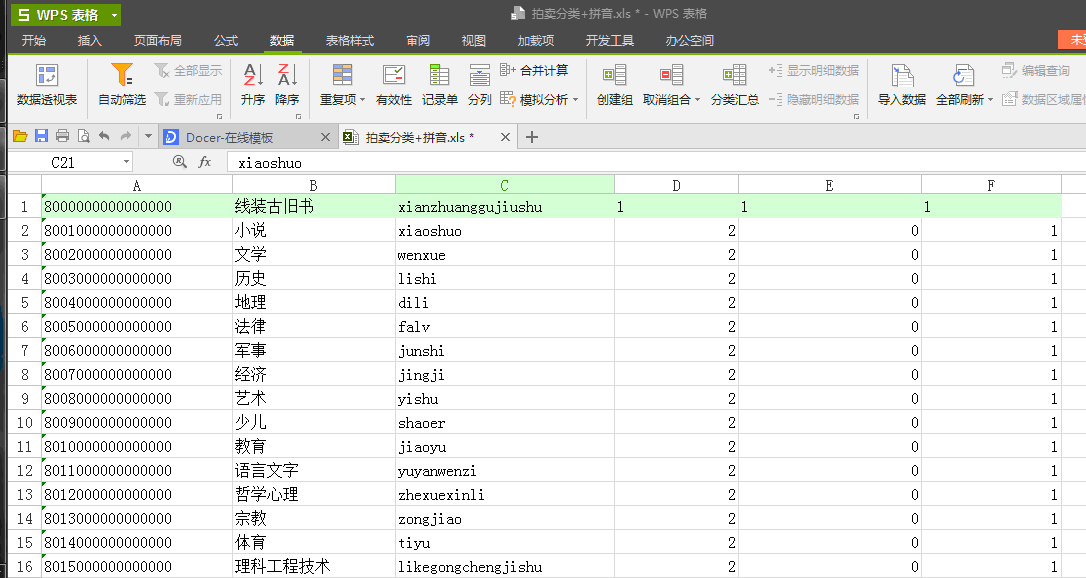Click the open folder icon
Viewport: 1086px width, 578px height.
20,136
